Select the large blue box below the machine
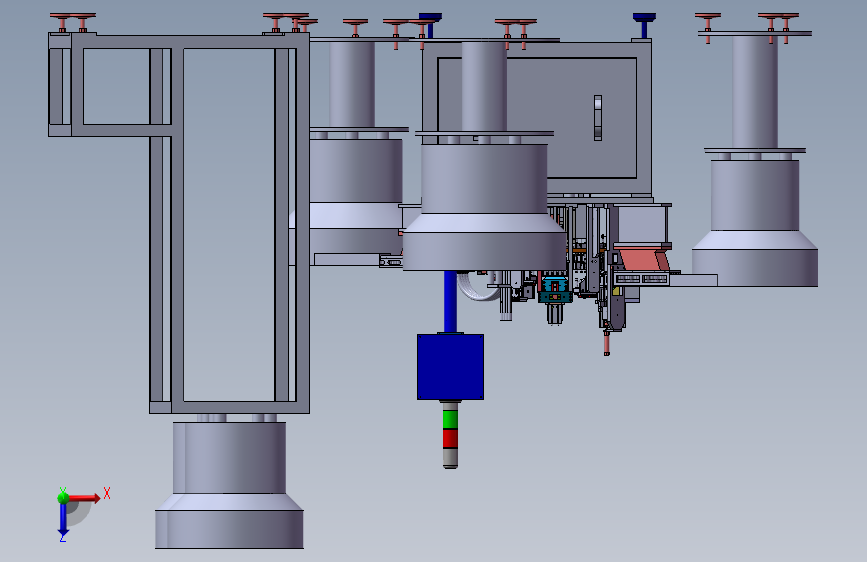Screen dimensions: 867x562 [x=451, y=366]
